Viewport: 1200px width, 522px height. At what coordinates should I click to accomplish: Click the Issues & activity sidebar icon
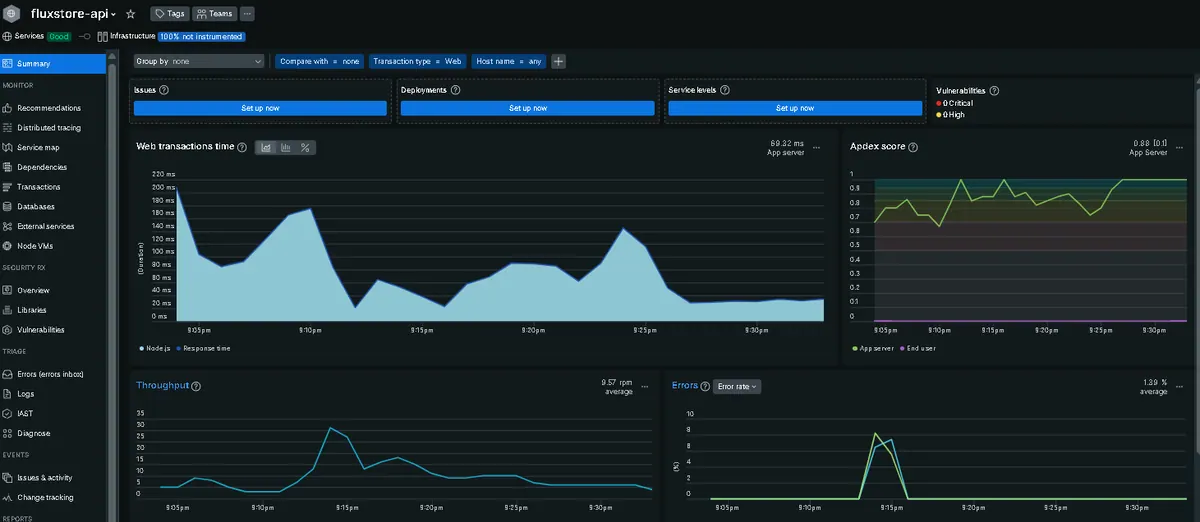8,478
